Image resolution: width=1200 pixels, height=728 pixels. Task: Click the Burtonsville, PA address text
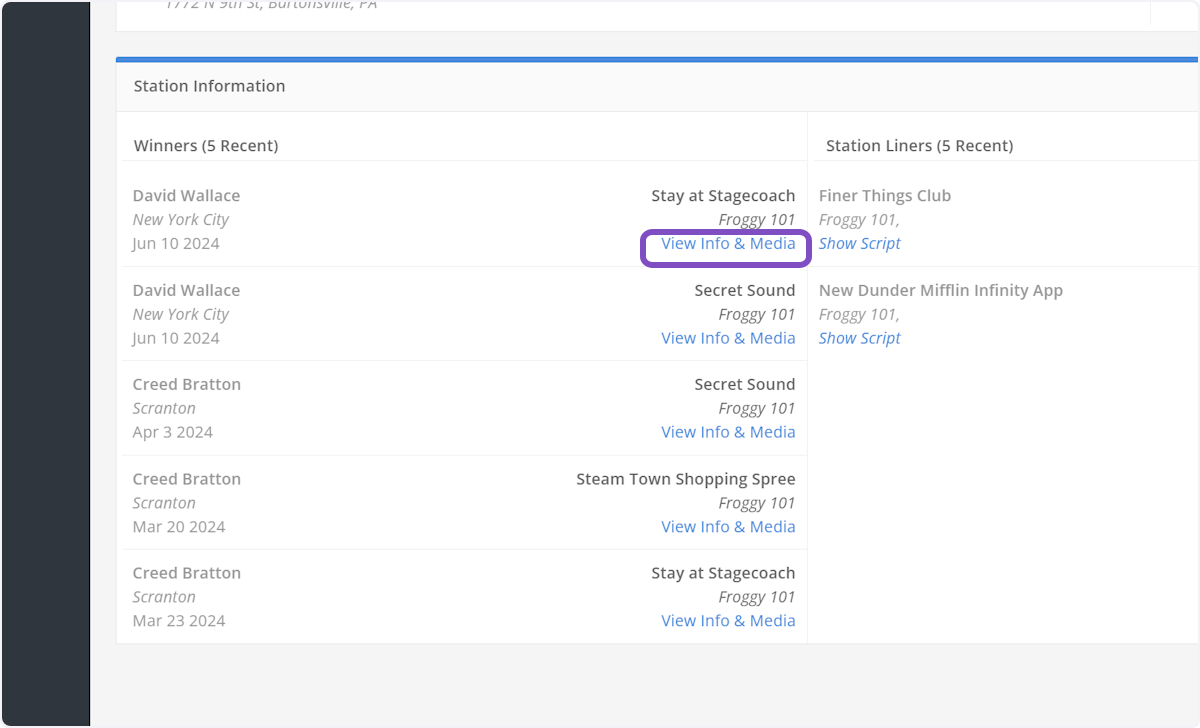click(270, 6)
